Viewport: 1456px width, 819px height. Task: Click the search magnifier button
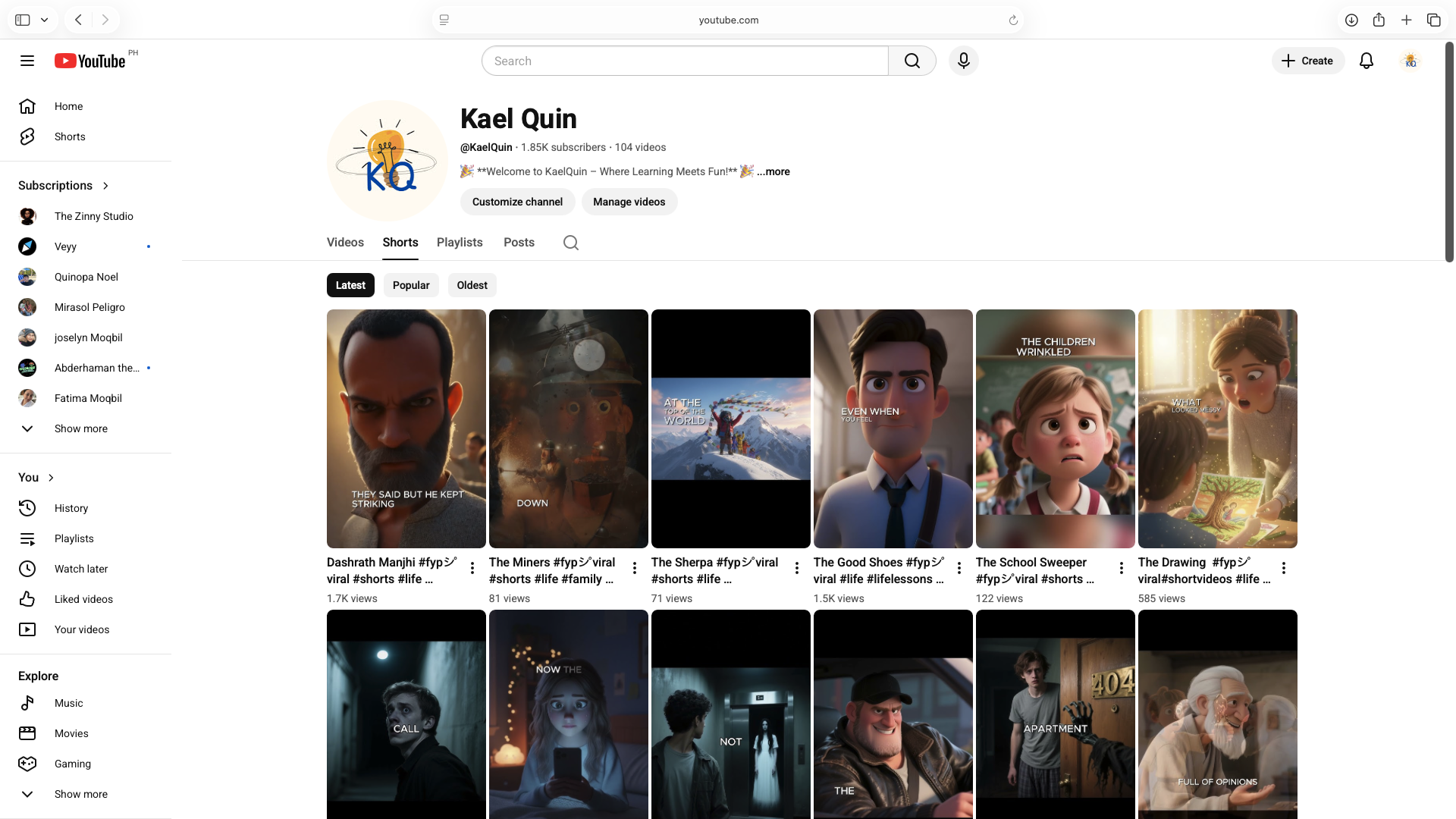tap(912, 61)
